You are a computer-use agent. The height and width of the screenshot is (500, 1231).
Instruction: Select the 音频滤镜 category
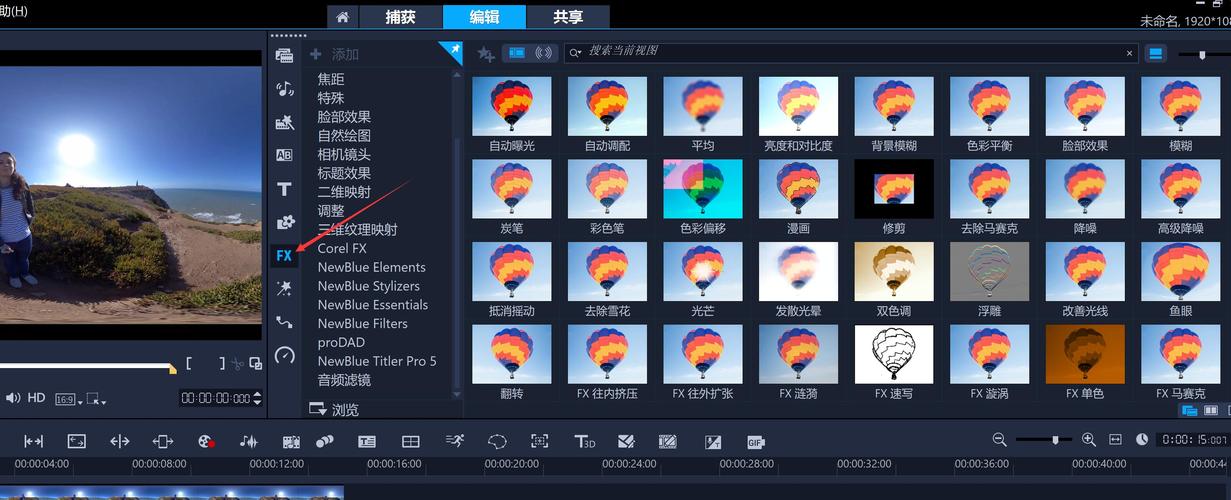click(344, 380)
